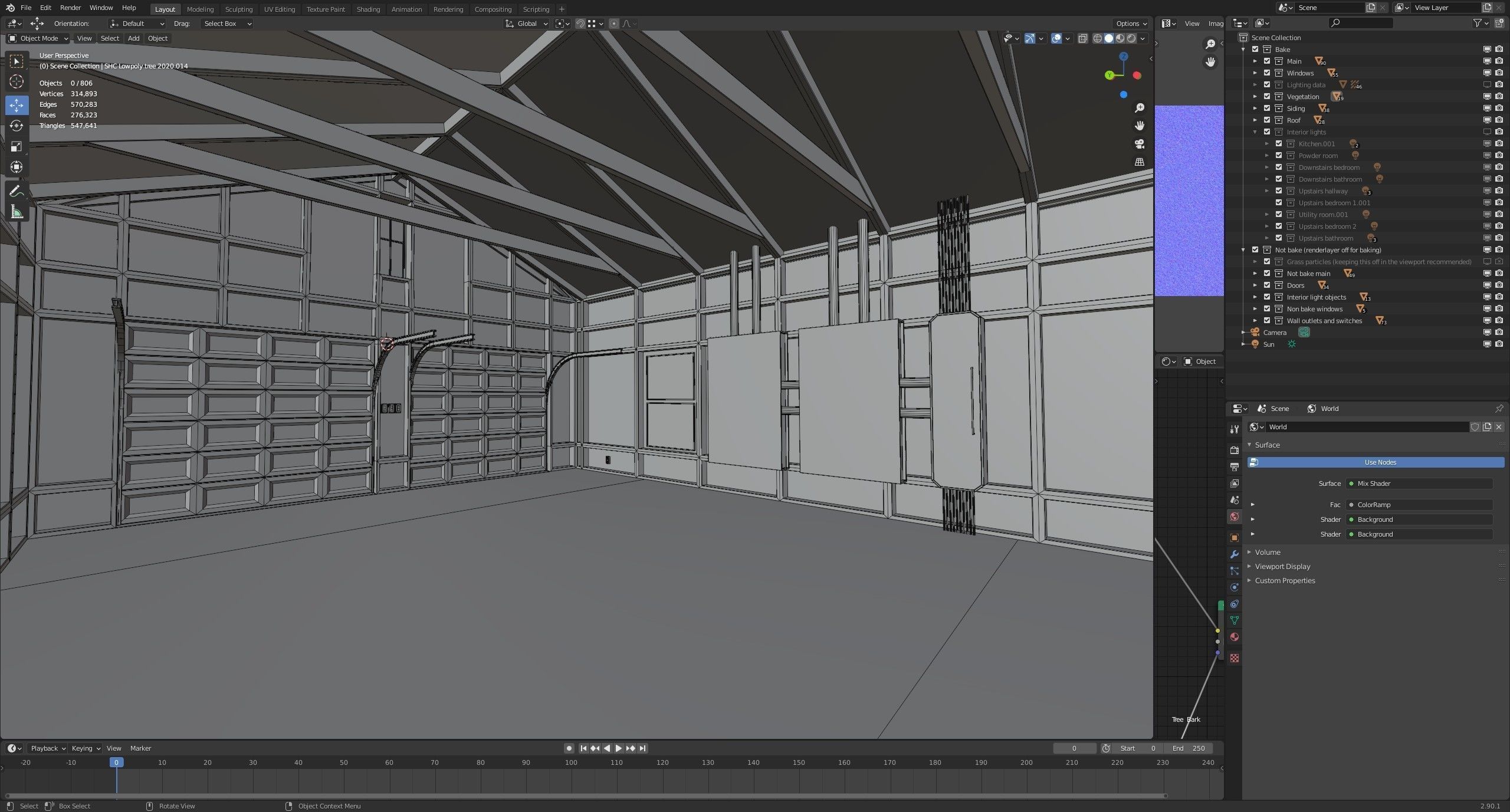Image resolution: width=1510 pixels, height=812 pixels.
Task: Click the fake user shield for World
Action: pyautogui.click(x=1475, y=427)
